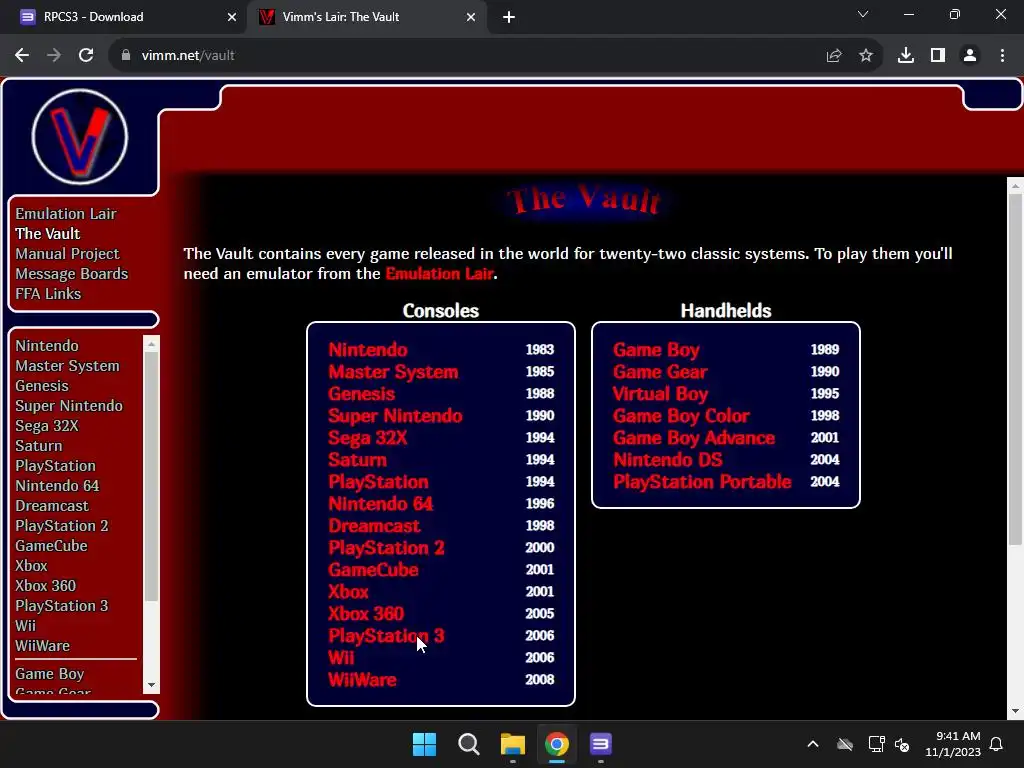Open FFA Links in the sidebar
The width and height of the screenshot is (1024, 768).
(x=48, y=294)
